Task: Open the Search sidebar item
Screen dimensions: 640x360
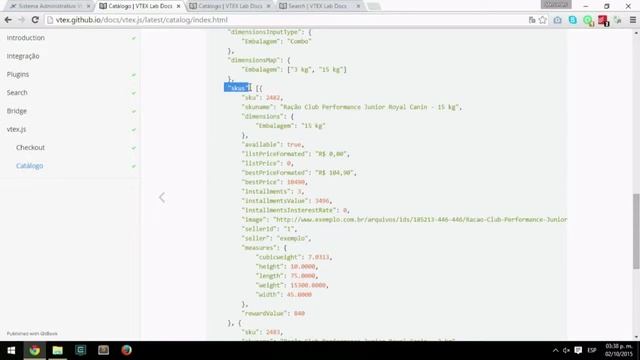Action: (17, 93)
